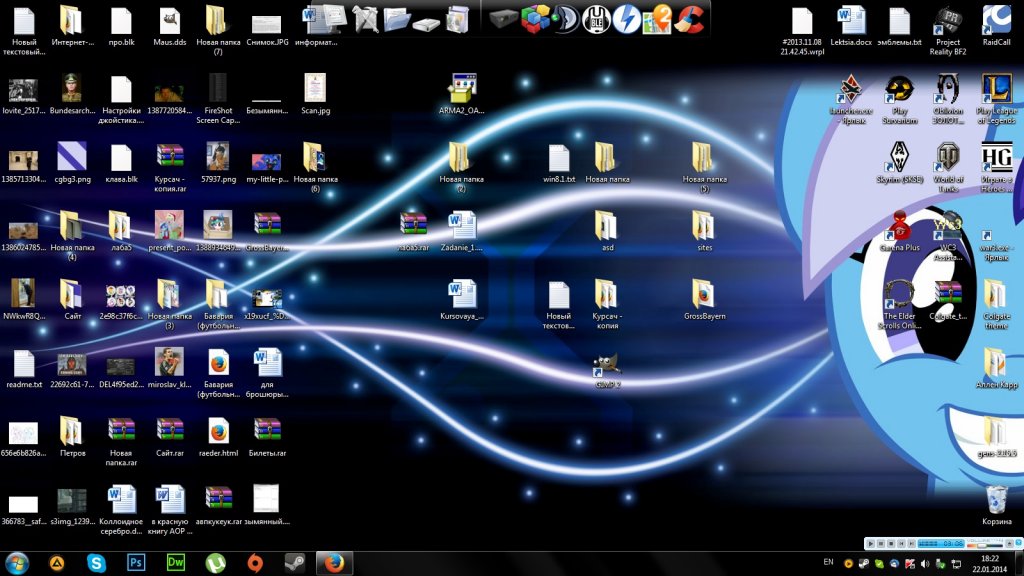This screenshot has height=576, width=1024.
Task: Click the uTorrent taskbar icon
Action: tap(214, 563)
